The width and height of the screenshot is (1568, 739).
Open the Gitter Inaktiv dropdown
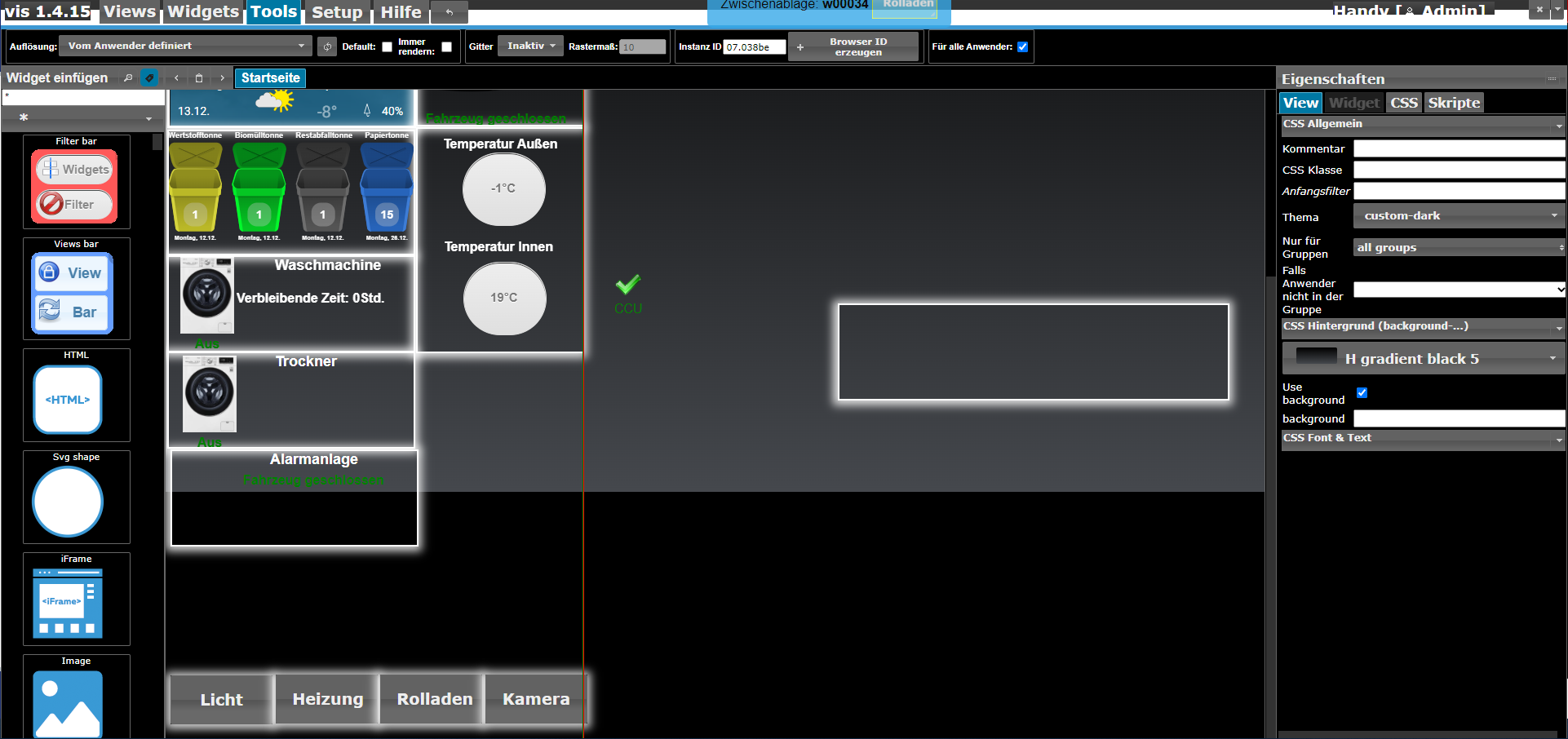[530, 46]
